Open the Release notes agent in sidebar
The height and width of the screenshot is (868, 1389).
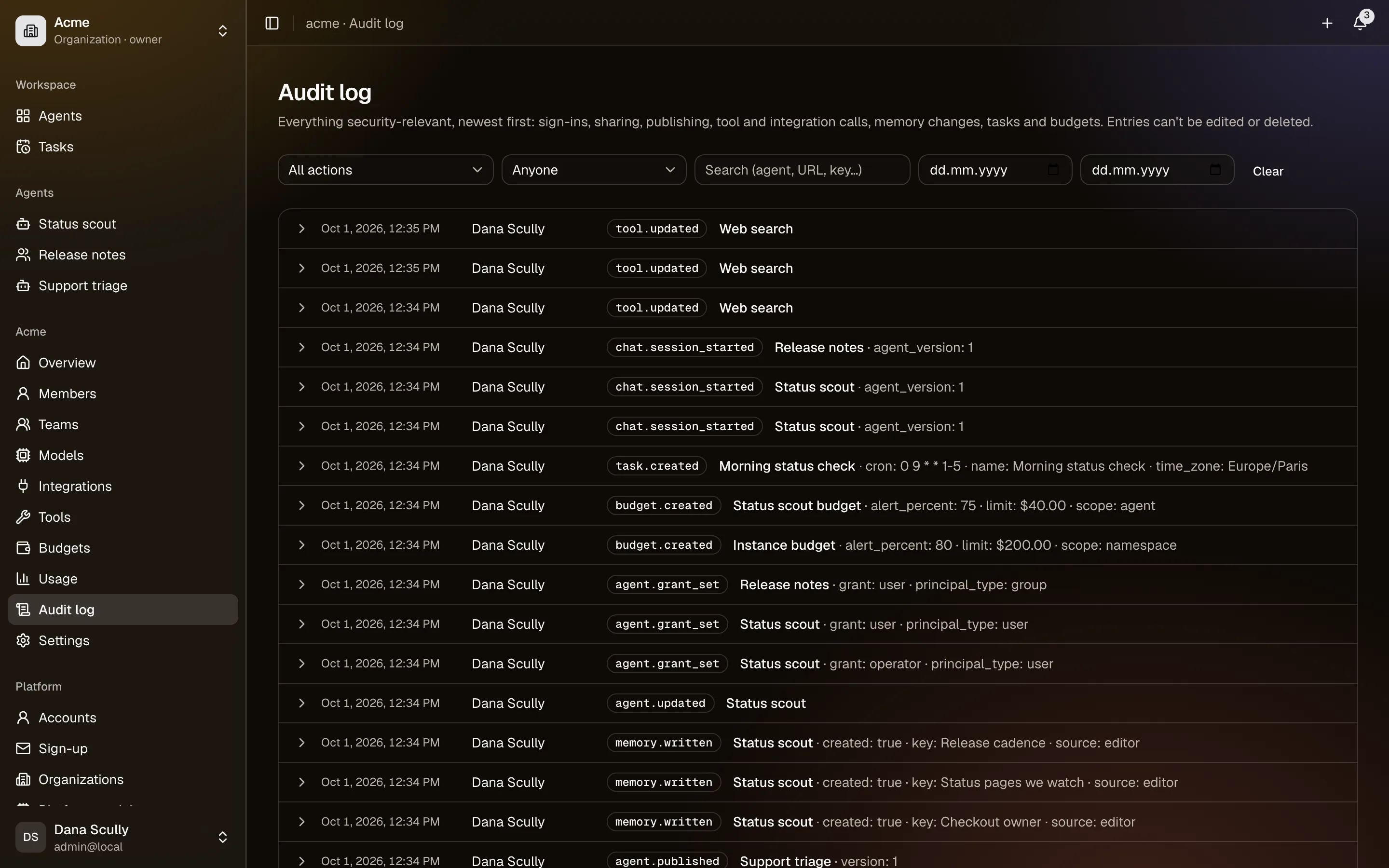point(123,255)
